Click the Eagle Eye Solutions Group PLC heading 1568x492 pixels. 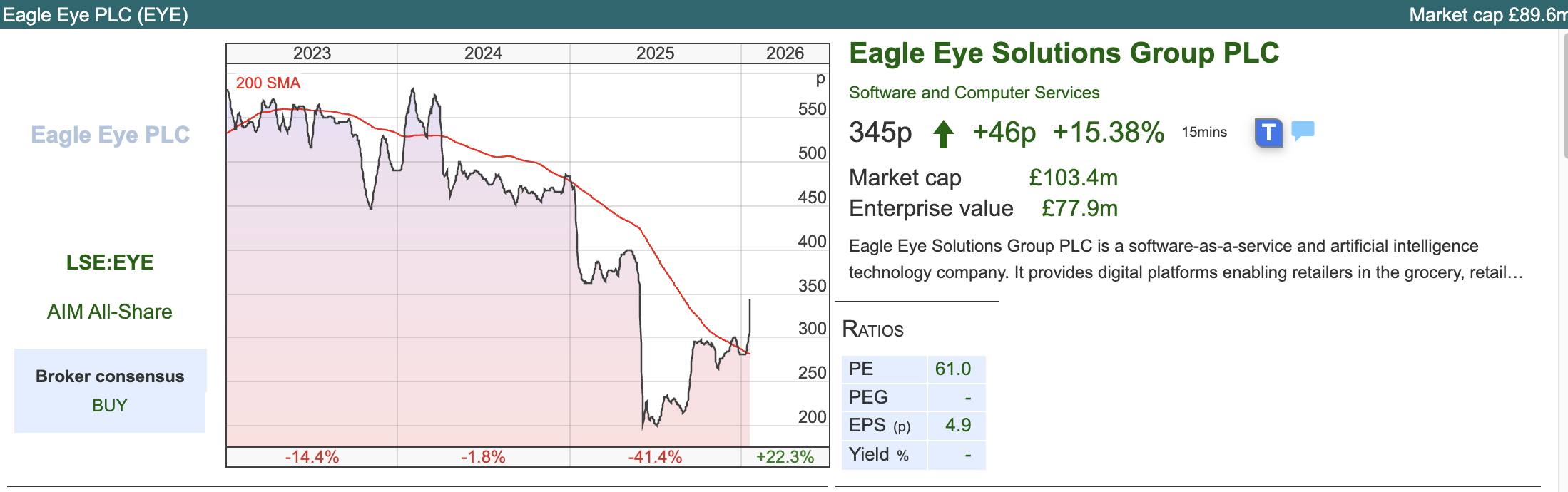[x=1064, y=53]
